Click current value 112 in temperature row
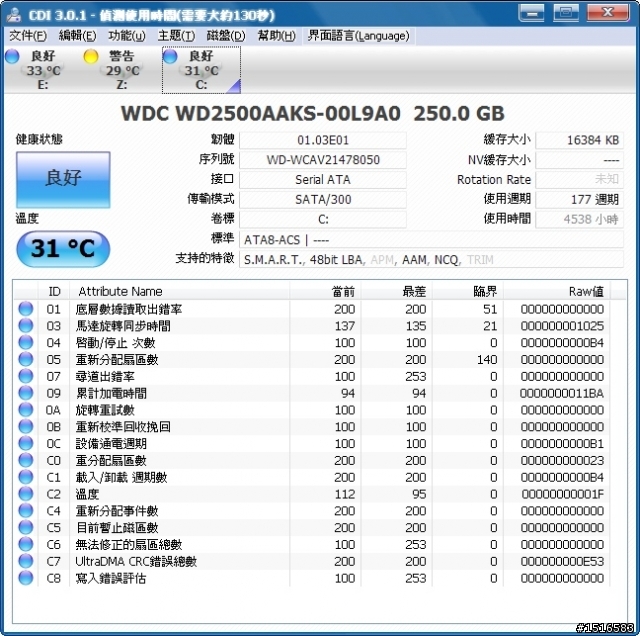Screen dimensions: 640x636 (344, 494)
